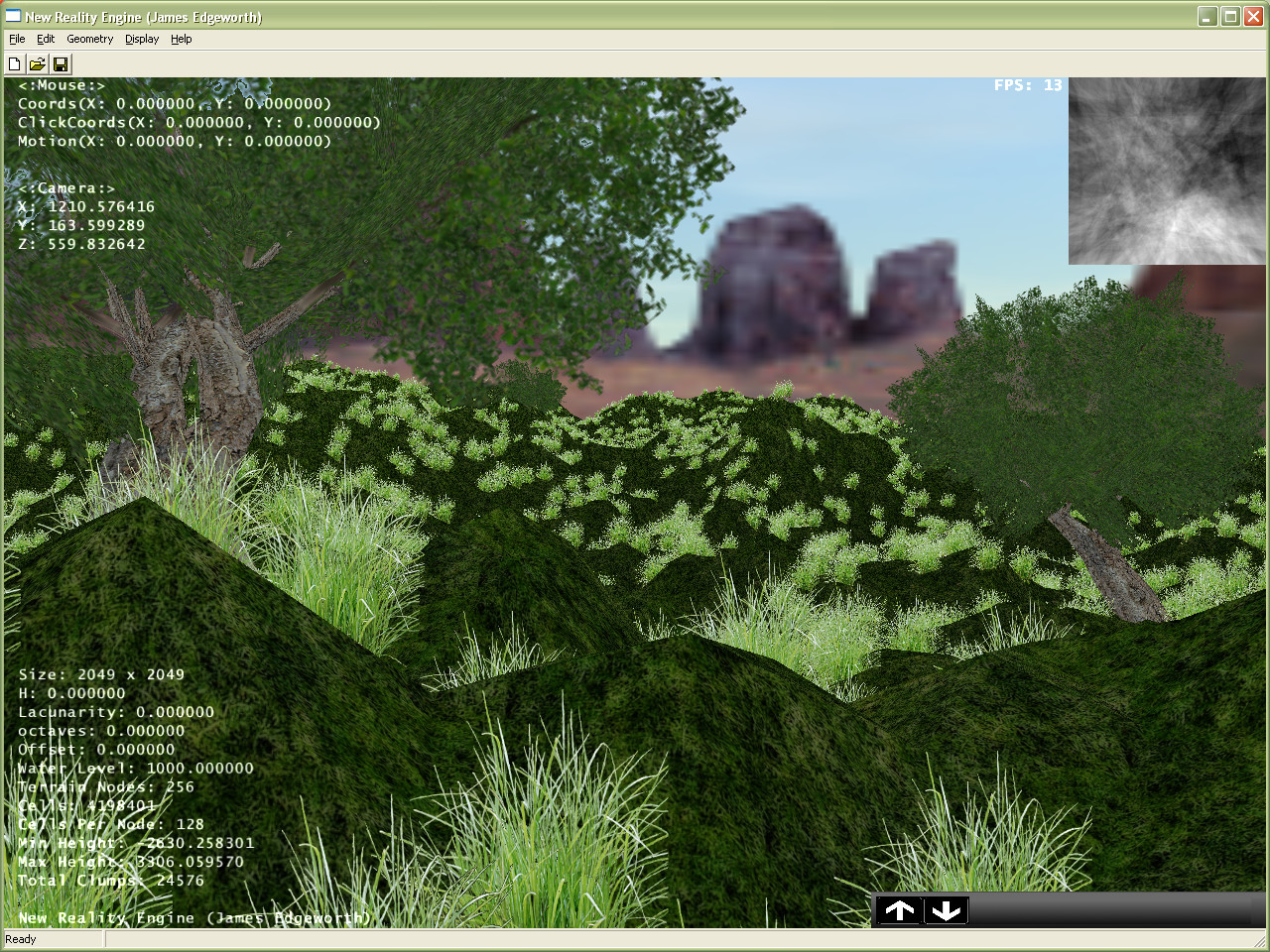The image size is (1270, 952).
Task: Open the Help menu
Action: point(181,39)
